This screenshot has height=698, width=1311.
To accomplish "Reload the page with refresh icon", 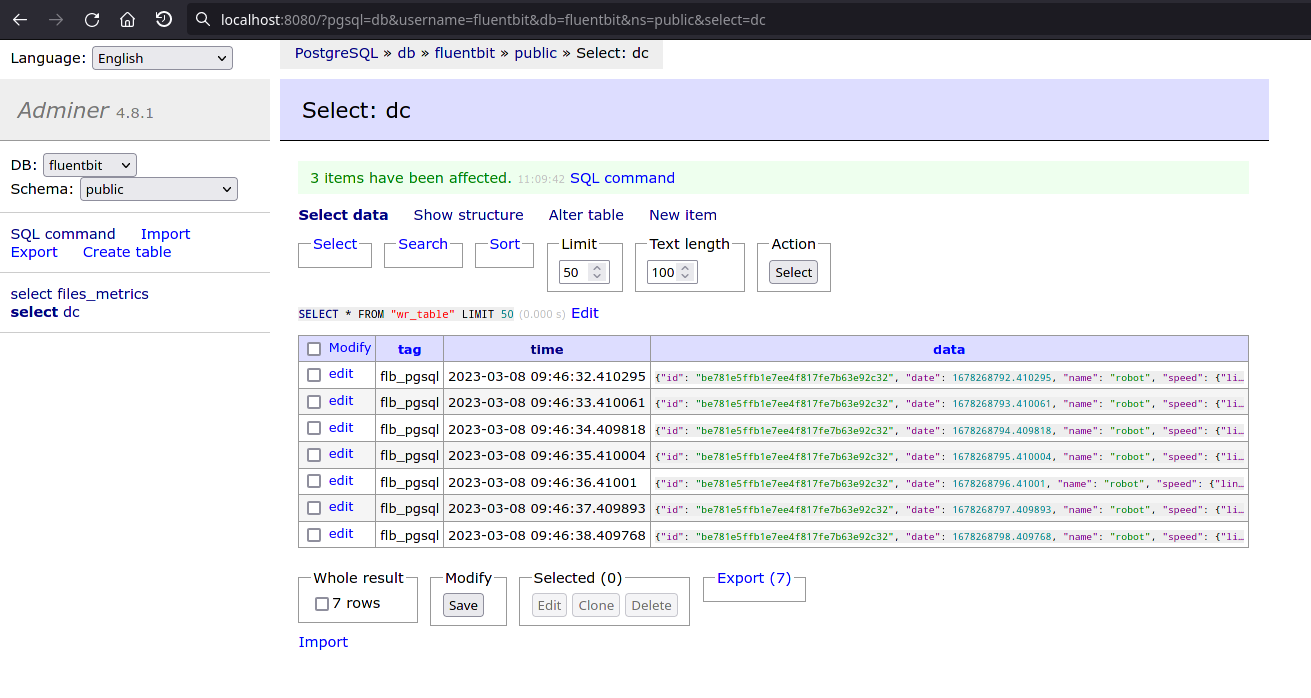I will pos(92,19).
